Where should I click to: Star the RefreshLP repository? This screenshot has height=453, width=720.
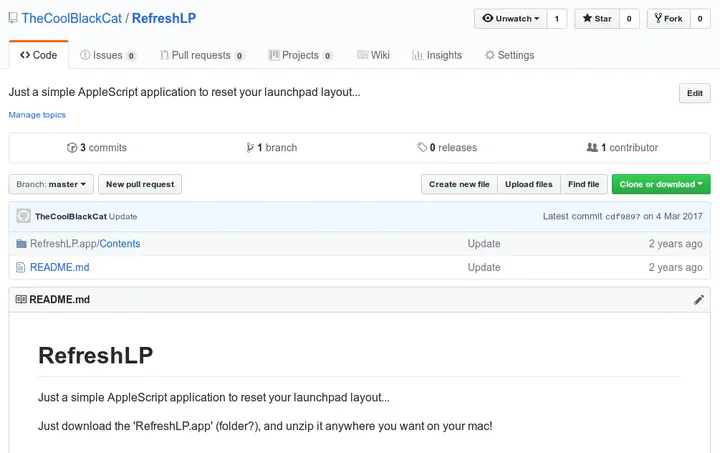pos(599,18)
